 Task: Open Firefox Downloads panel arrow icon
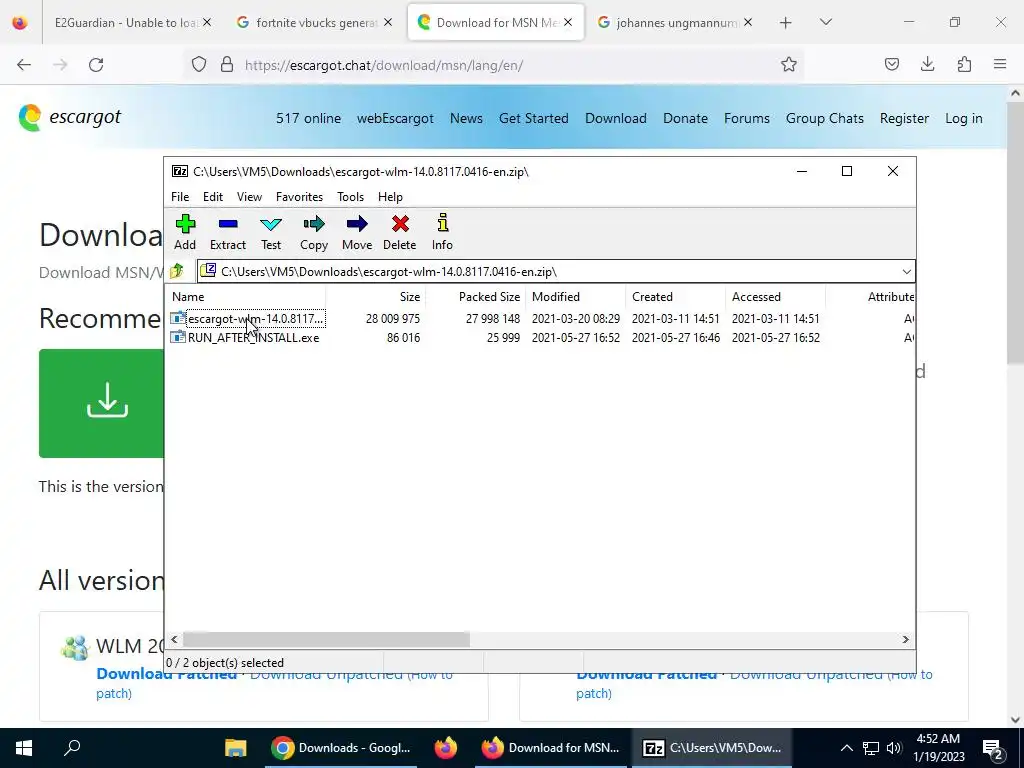pos(927,64)
